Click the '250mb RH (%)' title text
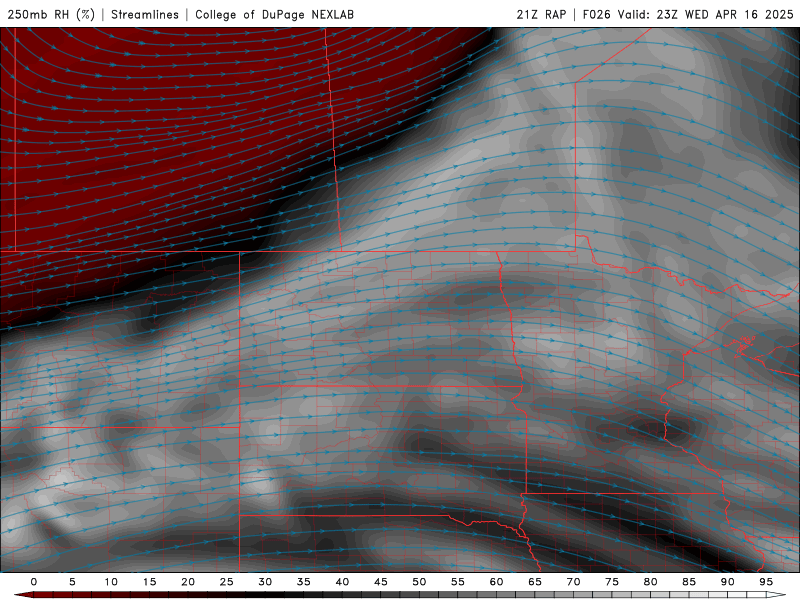This screenshot has height=600, width=800. 51,14
